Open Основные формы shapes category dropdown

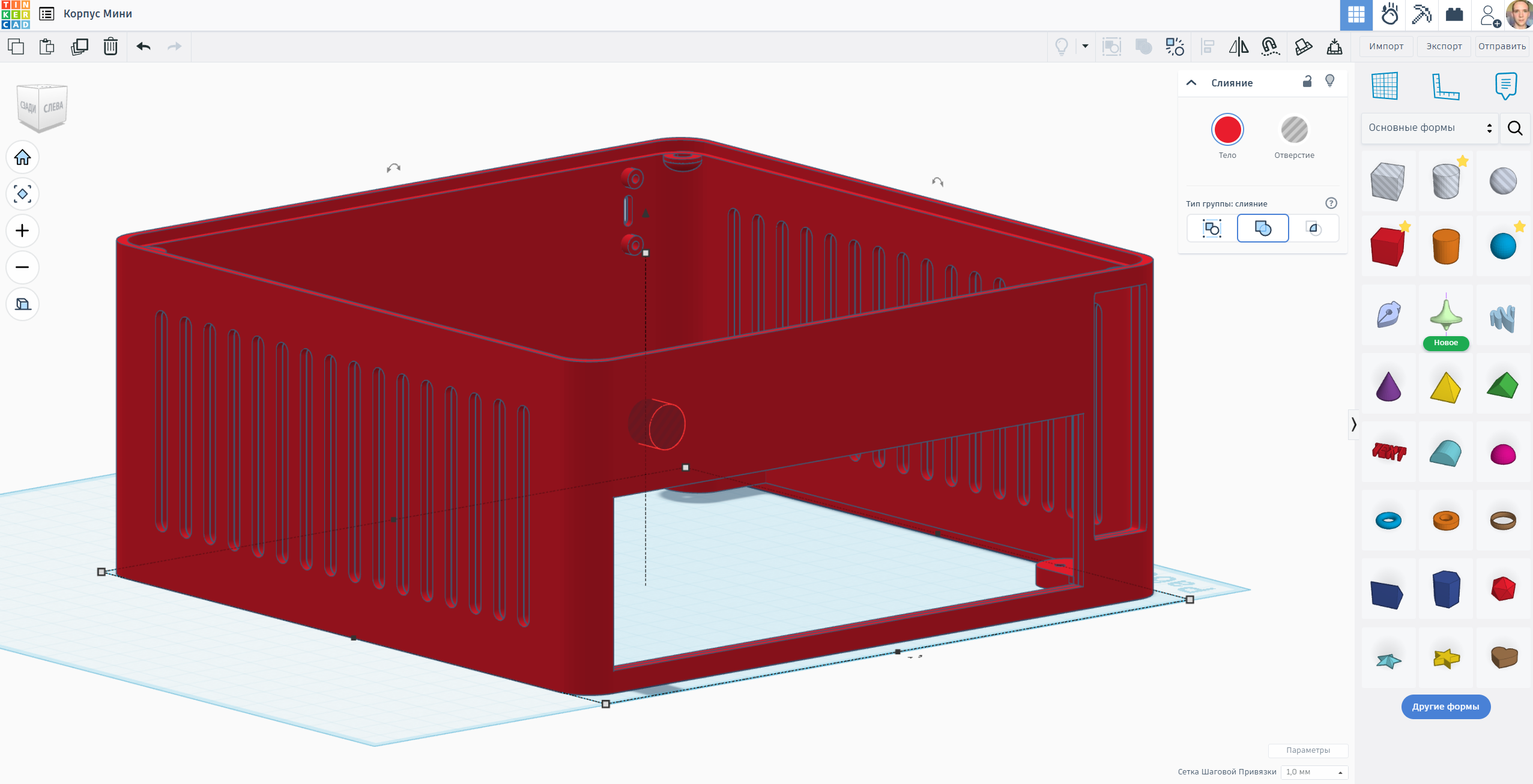click(1430, 128)
